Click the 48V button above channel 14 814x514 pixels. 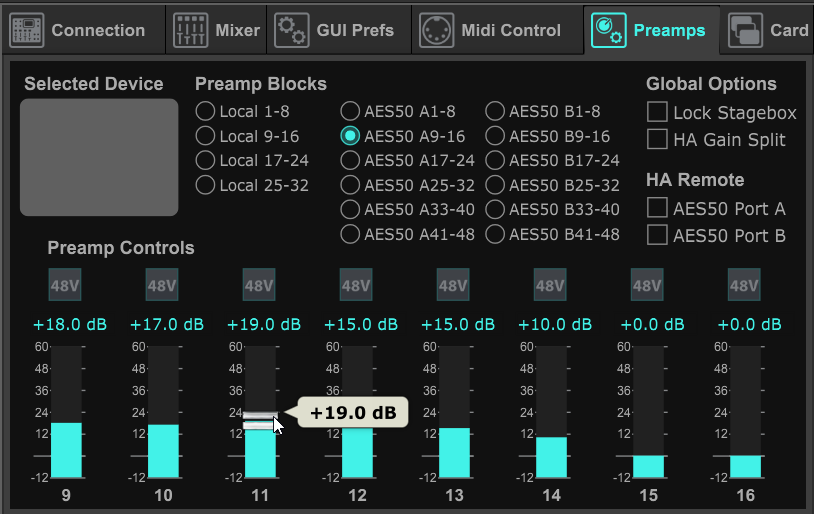point(550,285)
